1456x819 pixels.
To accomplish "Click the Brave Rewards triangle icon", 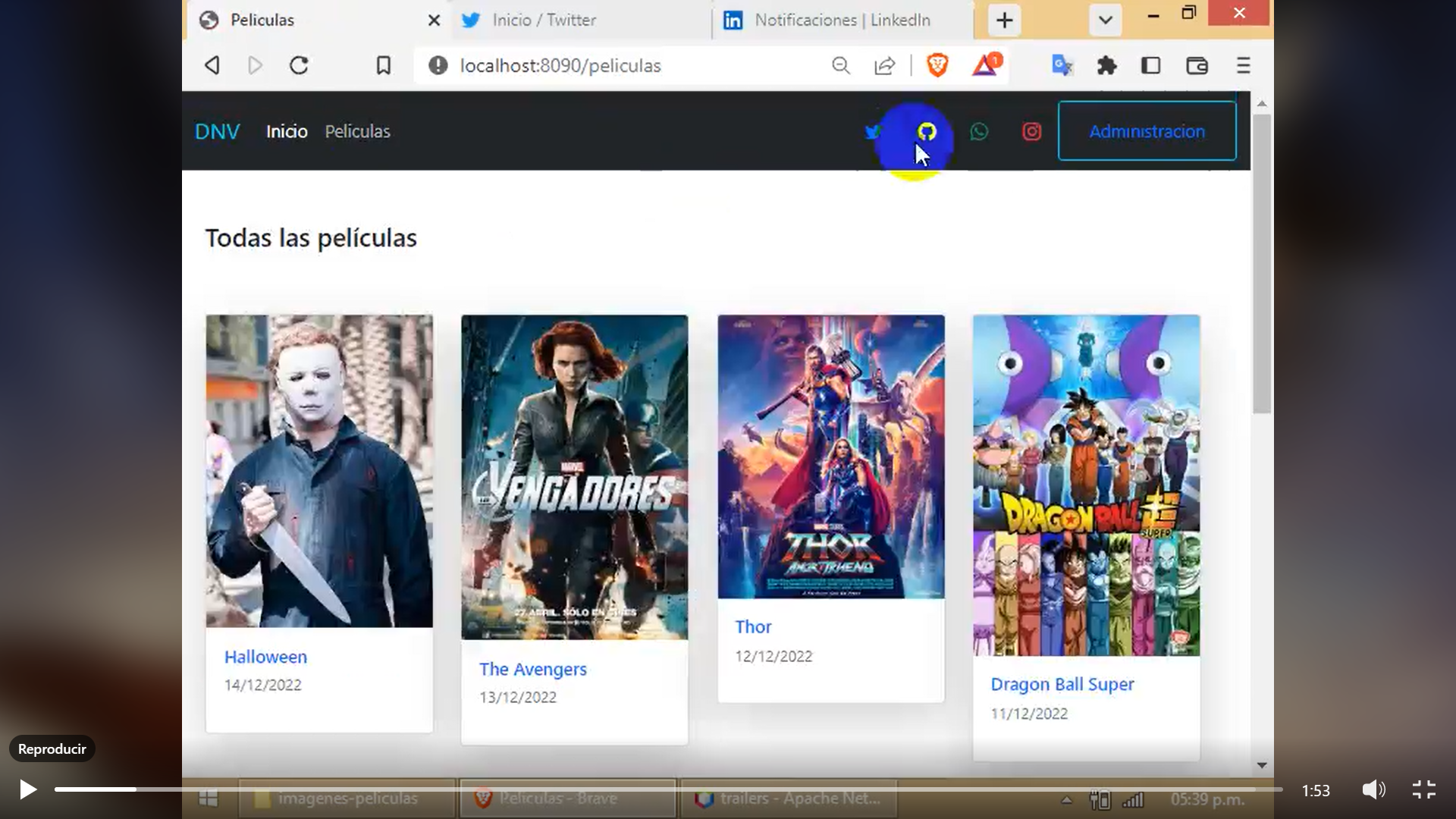I will click(986, 66).
